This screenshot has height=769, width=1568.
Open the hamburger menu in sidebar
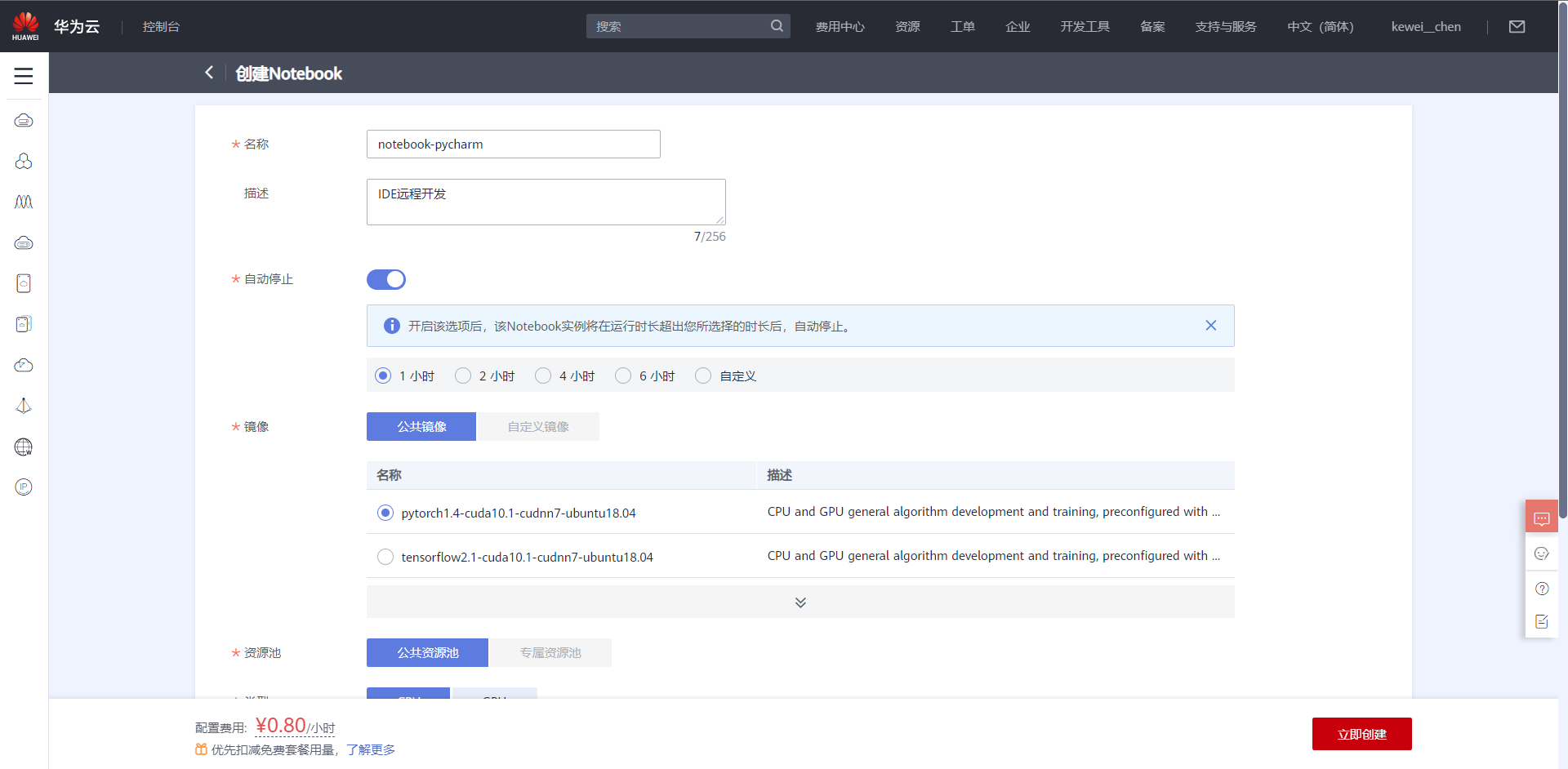(x=24, y=76)
